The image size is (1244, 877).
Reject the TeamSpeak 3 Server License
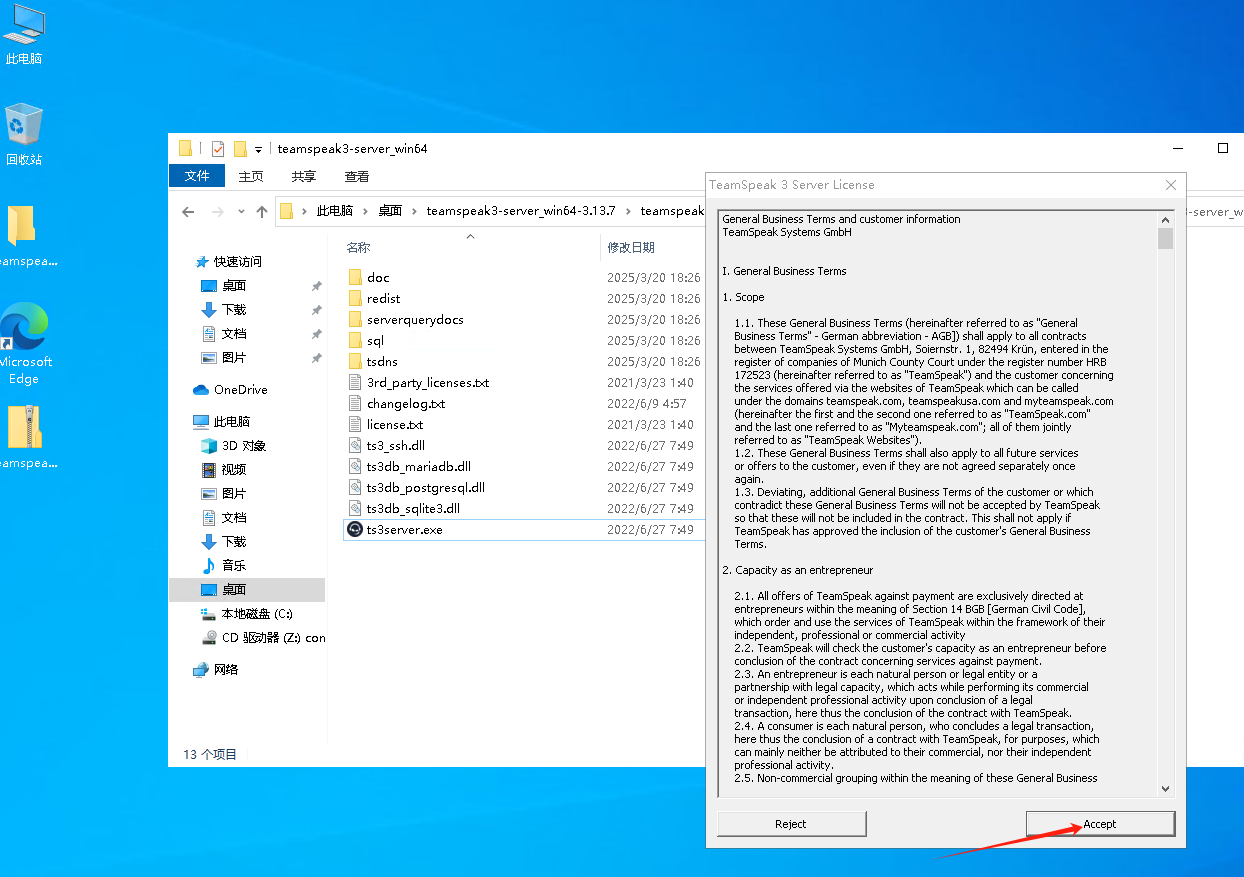791,824
